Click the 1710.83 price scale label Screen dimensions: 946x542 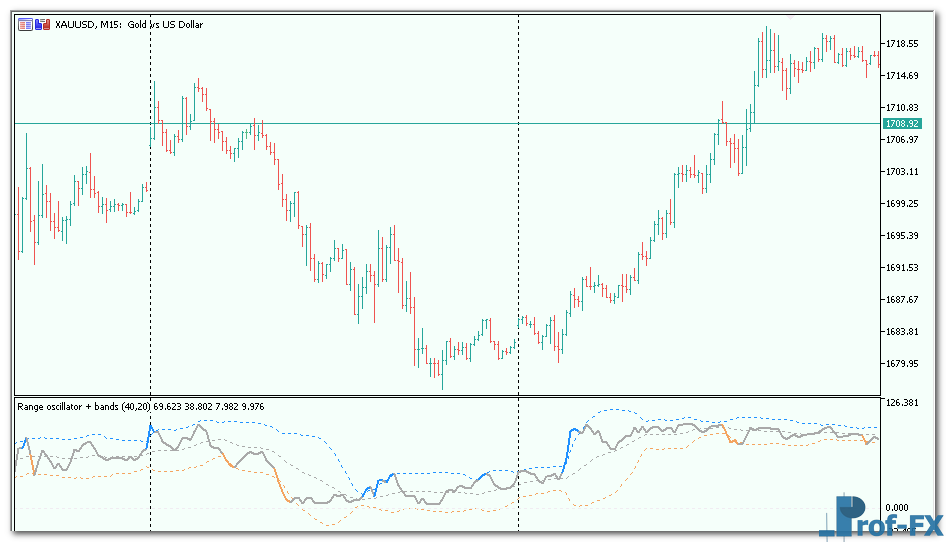(902, 108)
